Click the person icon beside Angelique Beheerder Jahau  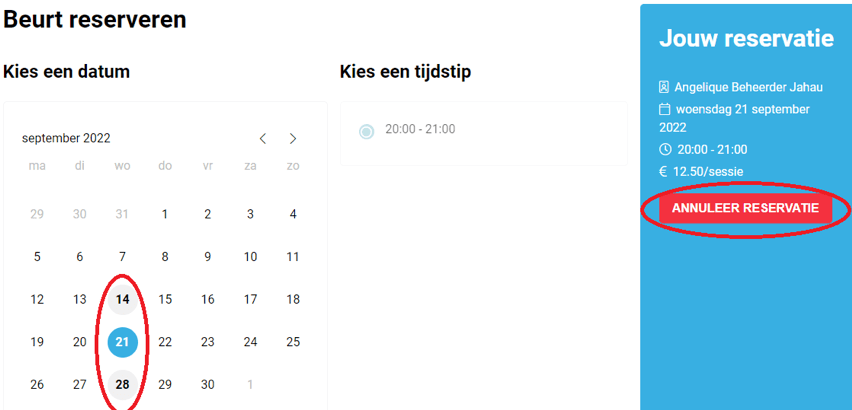pos(663,87)
